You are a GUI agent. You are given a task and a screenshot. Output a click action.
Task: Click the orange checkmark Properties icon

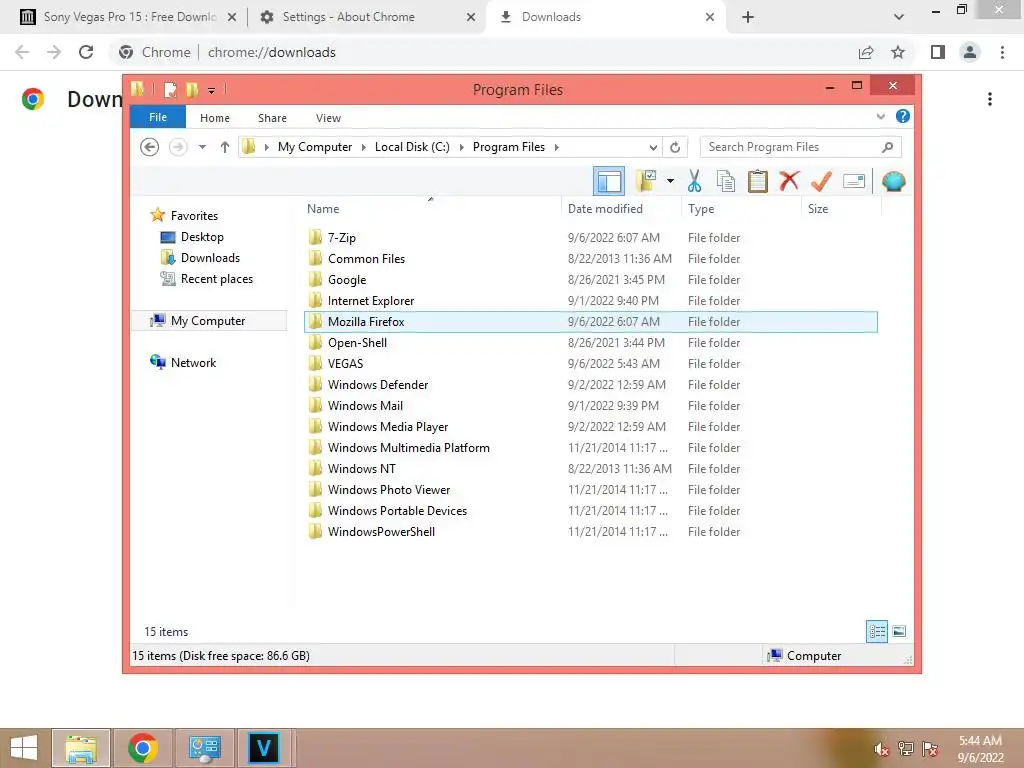pyautogui.click(x=821, y=181)
